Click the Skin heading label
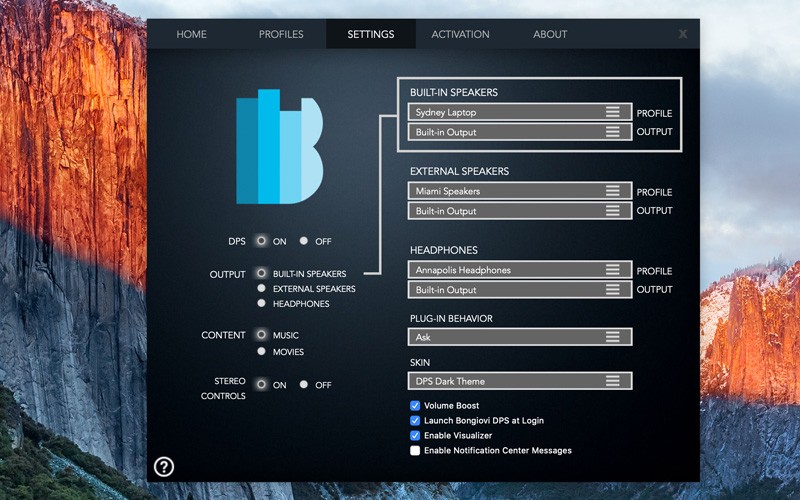 click(x=420, y=362)
